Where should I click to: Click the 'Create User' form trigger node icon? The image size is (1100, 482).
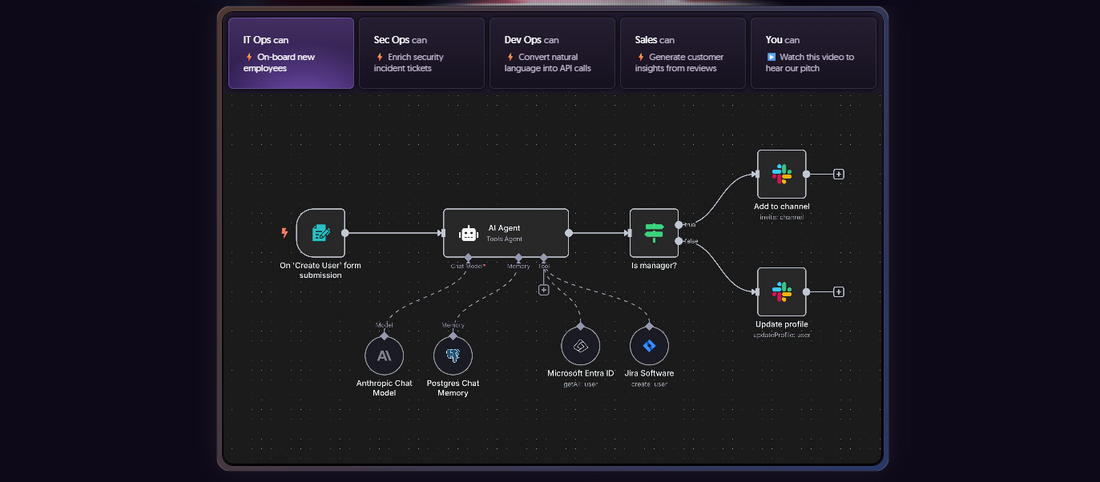pos(320,233)
